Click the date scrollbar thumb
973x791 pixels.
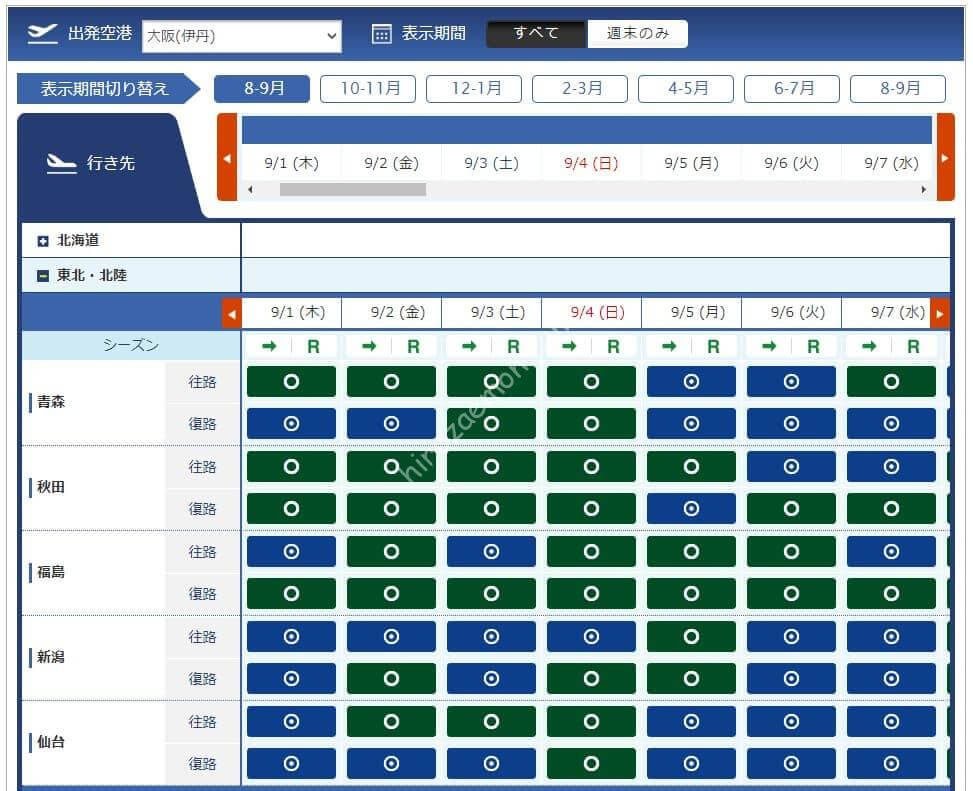point(352,190)
